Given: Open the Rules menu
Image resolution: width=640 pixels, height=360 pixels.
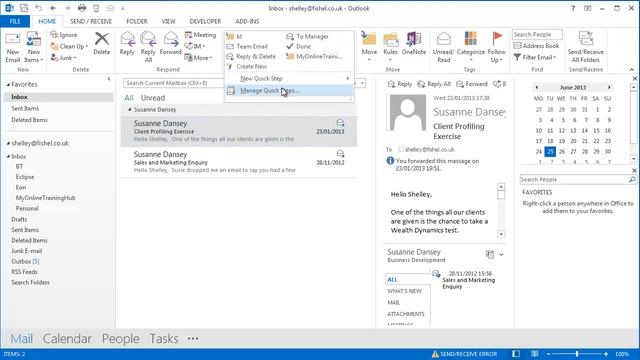Looking at the screenshot, I should click(x=390, y=47).
